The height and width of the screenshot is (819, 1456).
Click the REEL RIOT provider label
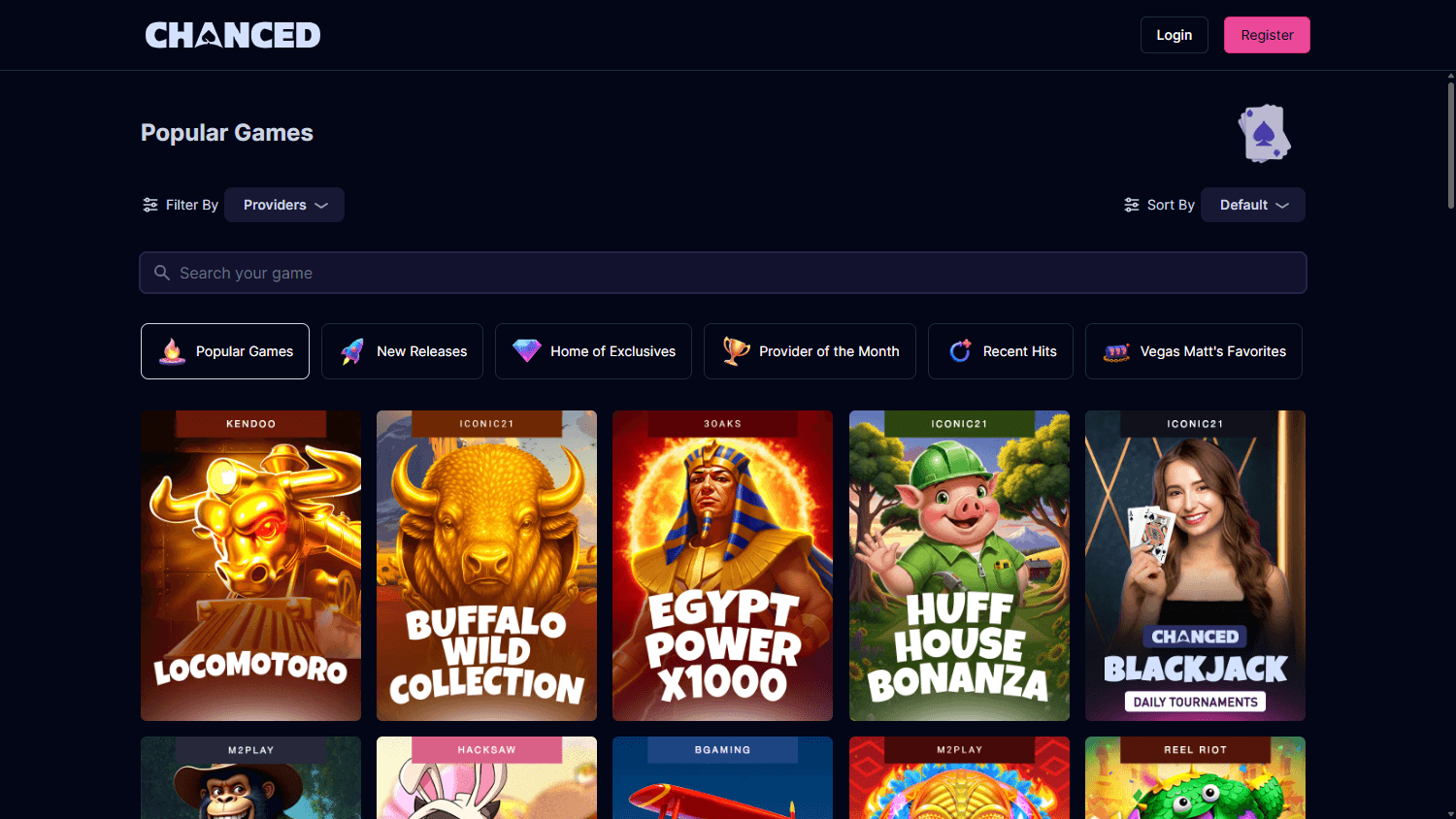pyautogui.click(x=1195, y=750)
